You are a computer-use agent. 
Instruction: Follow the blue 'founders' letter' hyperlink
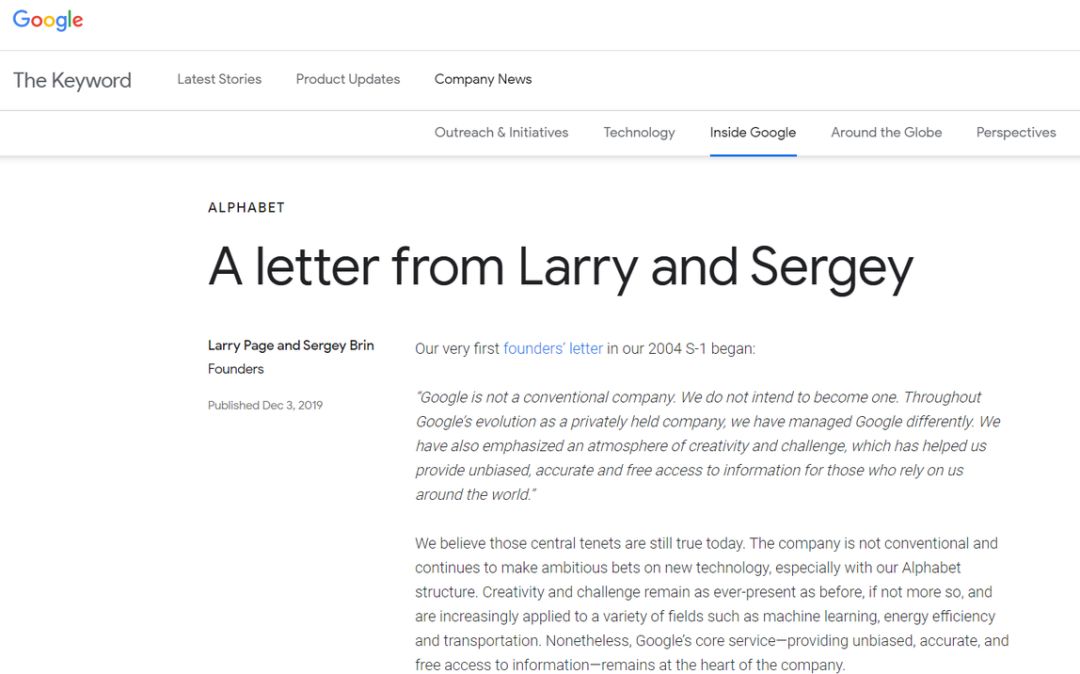553,348
